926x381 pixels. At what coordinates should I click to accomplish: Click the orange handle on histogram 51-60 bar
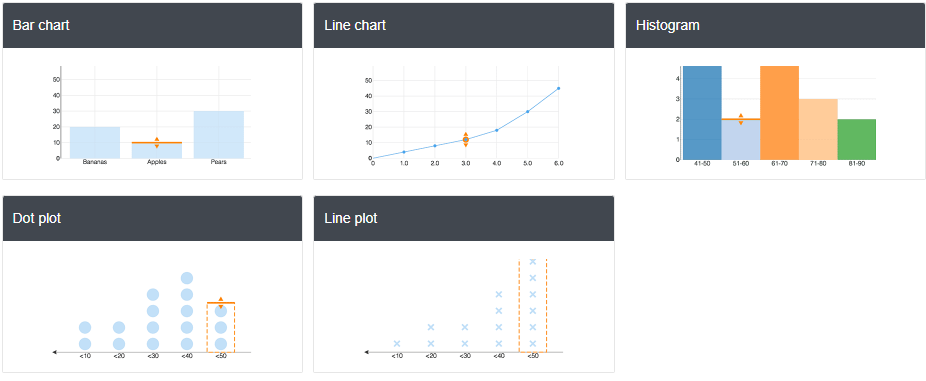pyautogui.click(x=741, y=119)
